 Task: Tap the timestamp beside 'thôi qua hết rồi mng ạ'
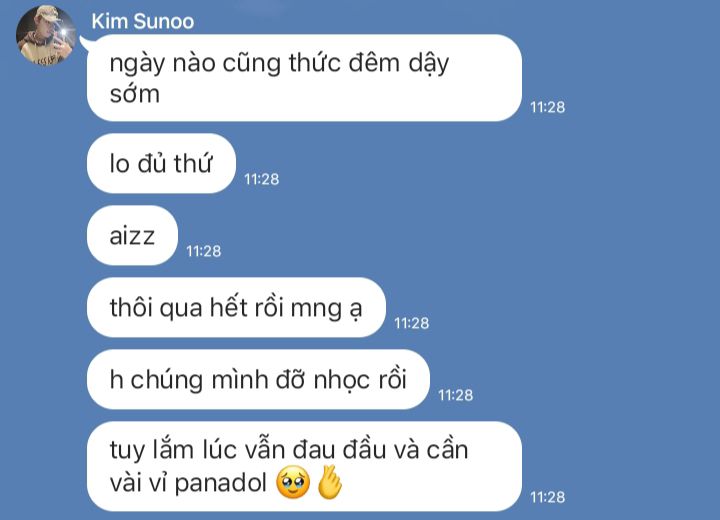point(411,323)
